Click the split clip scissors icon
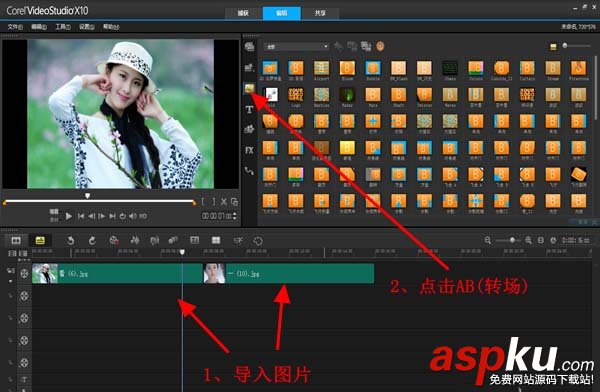This screenshot has height=392, width=600. point(224,202)
